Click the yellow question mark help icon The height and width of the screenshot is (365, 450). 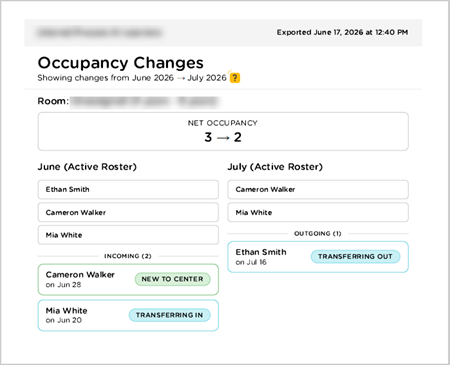tap(235, 78)
